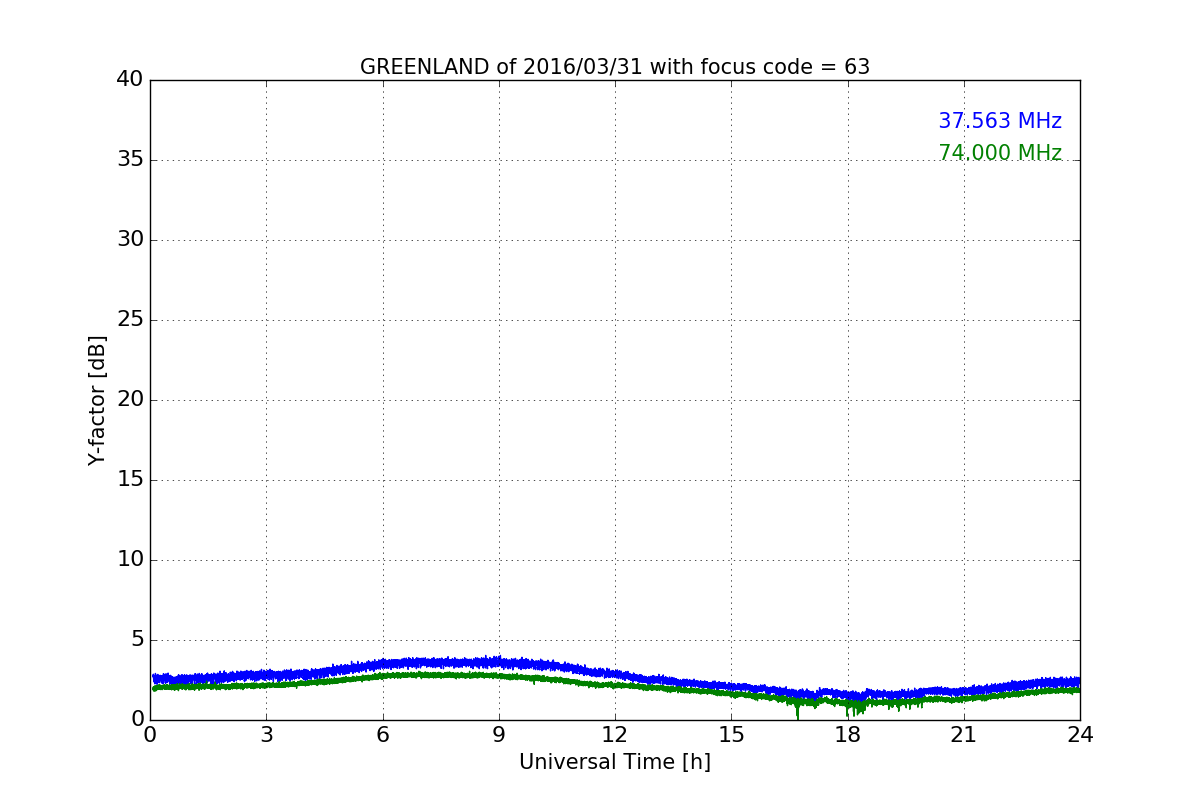Click the y-axis tick label 15
This screenshot has width=1200, height=800.
coord(130,480)
